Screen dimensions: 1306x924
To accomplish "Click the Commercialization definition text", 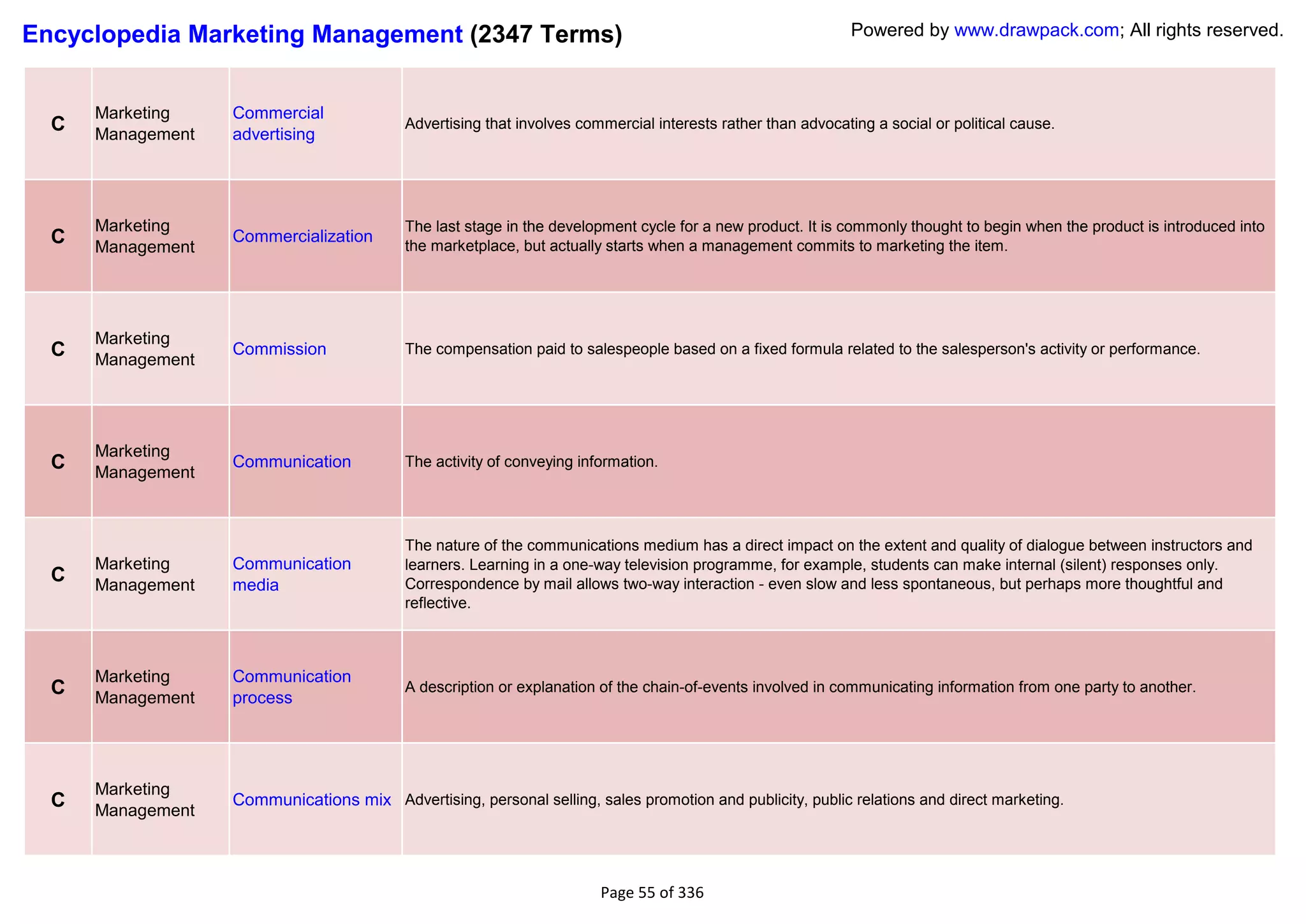I will pos(835,236).
